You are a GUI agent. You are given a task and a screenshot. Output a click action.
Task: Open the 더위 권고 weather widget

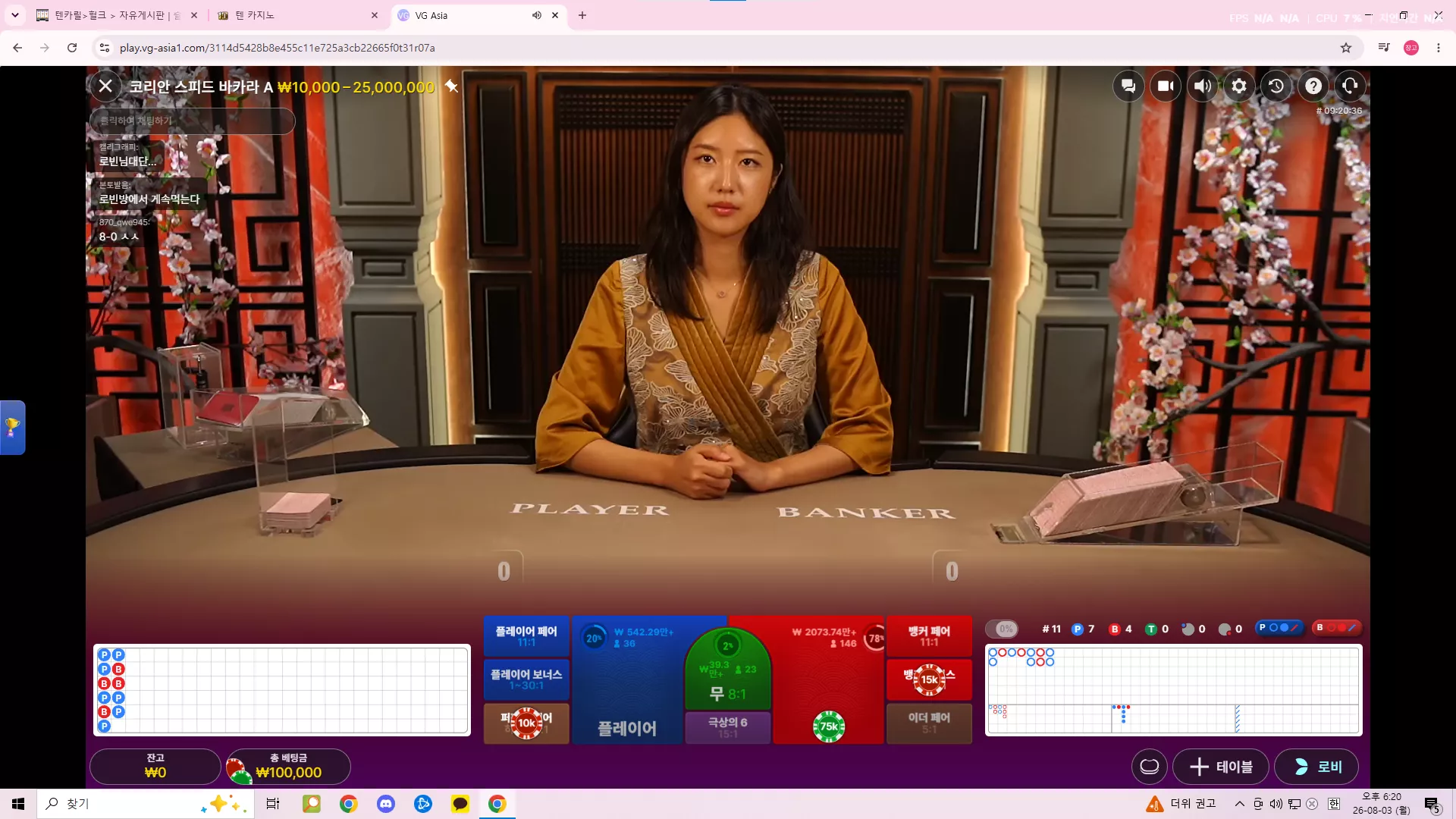(1181, 804)
